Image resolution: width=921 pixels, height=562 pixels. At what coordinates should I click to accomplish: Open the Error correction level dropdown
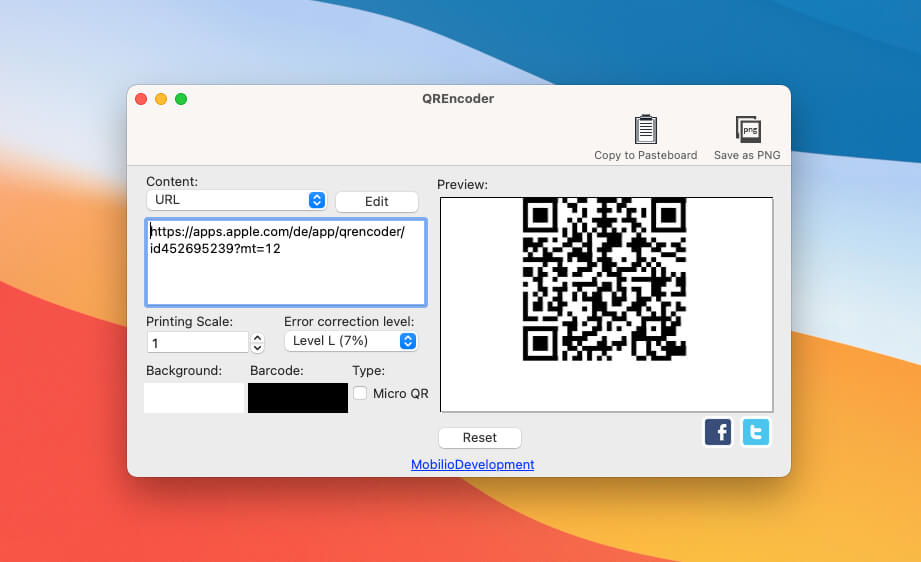coord(351,341)
